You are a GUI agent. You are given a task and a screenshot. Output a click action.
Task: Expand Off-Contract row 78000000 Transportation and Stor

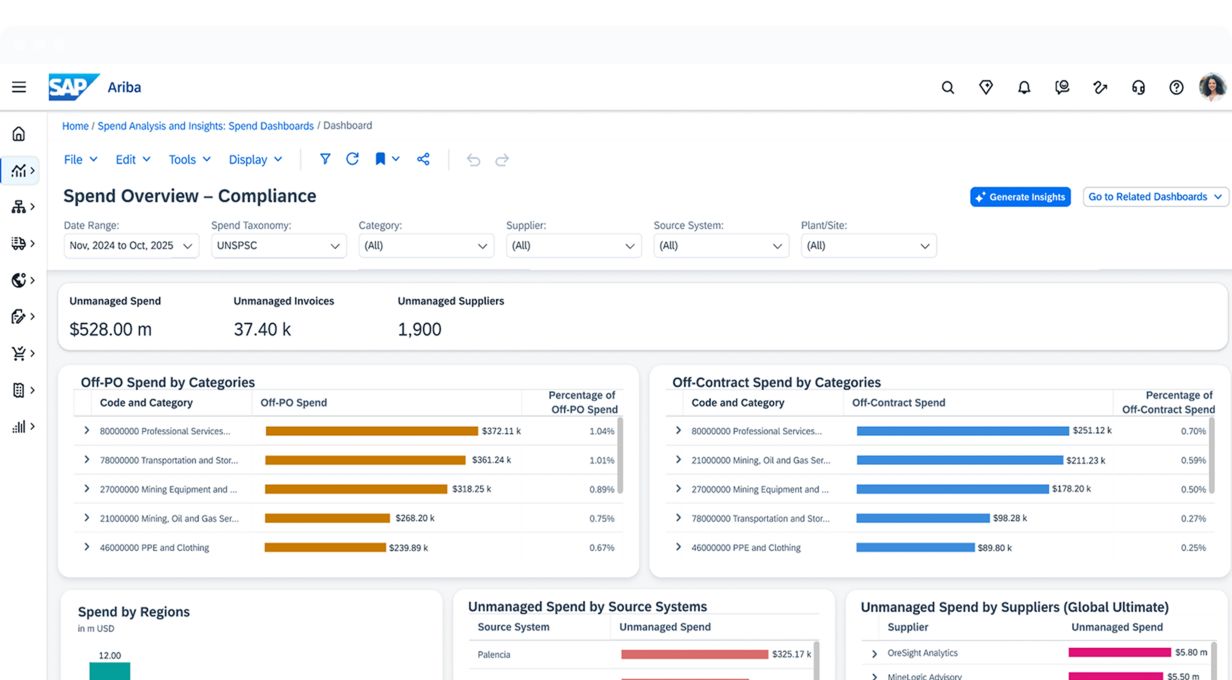coord(678,518)
